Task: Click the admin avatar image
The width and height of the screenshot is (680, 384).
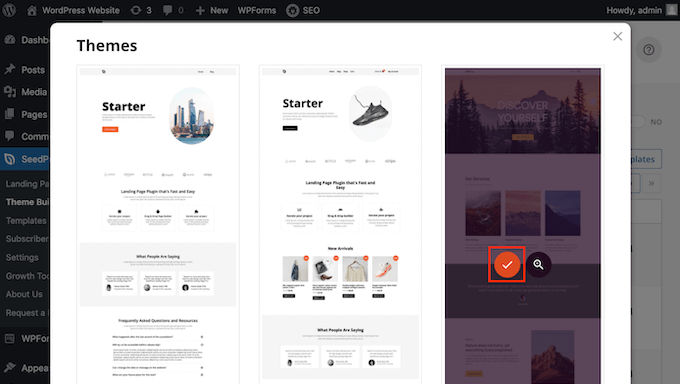Action: 671,10
